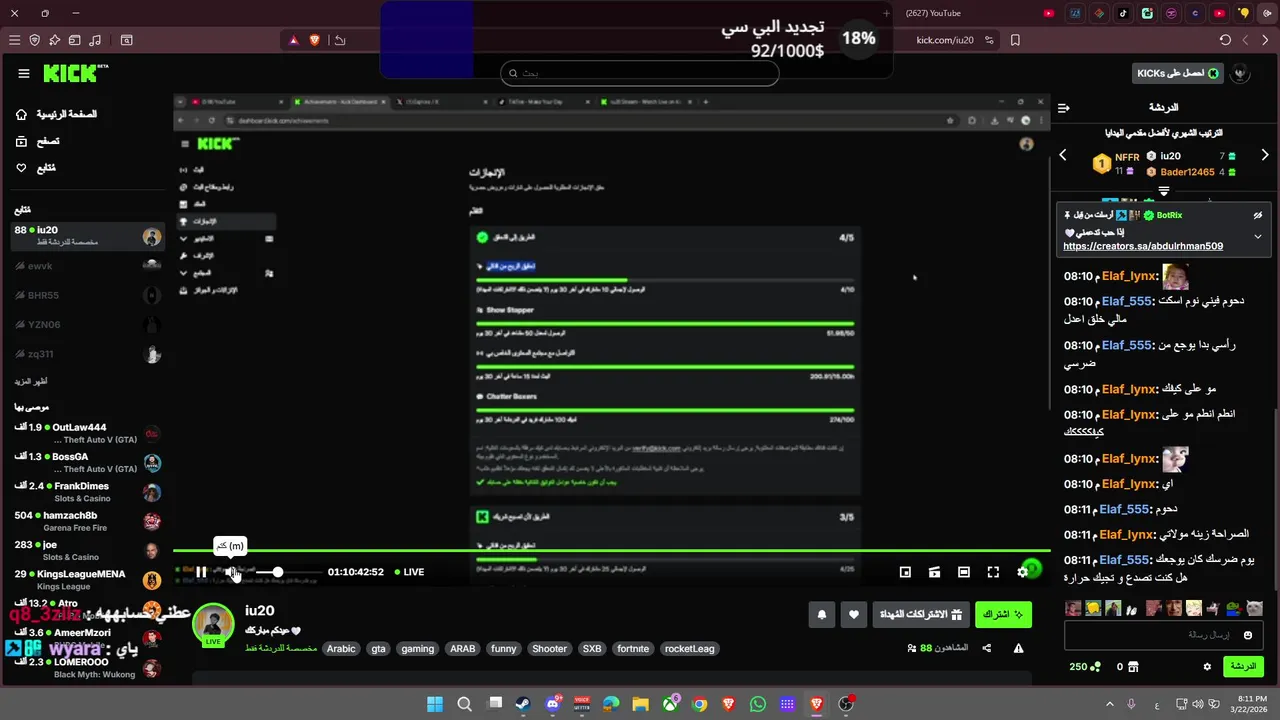Image resolution: width=1280 pixels, height=720 pixels.
Task: Select iu20 channel in following list
Action: [88, 236]
